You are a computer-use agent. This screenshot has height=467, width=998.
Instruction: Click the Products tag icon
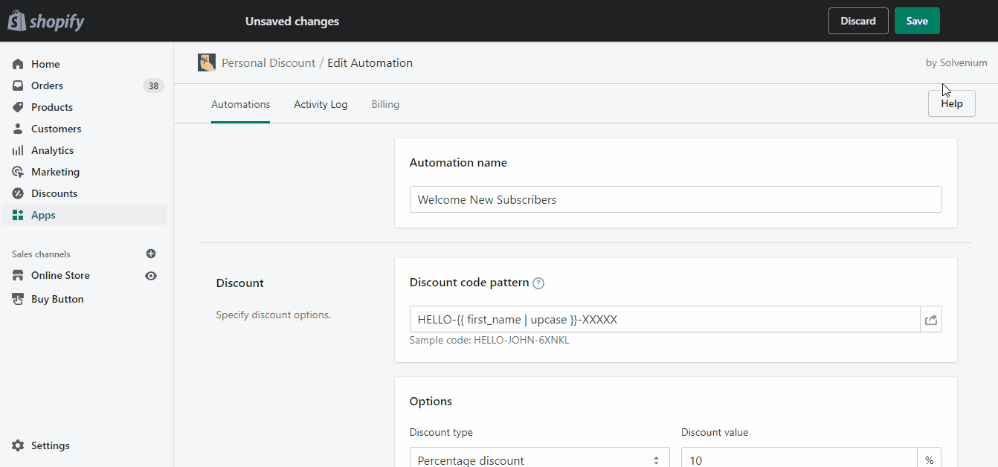(x=18, y=107)
